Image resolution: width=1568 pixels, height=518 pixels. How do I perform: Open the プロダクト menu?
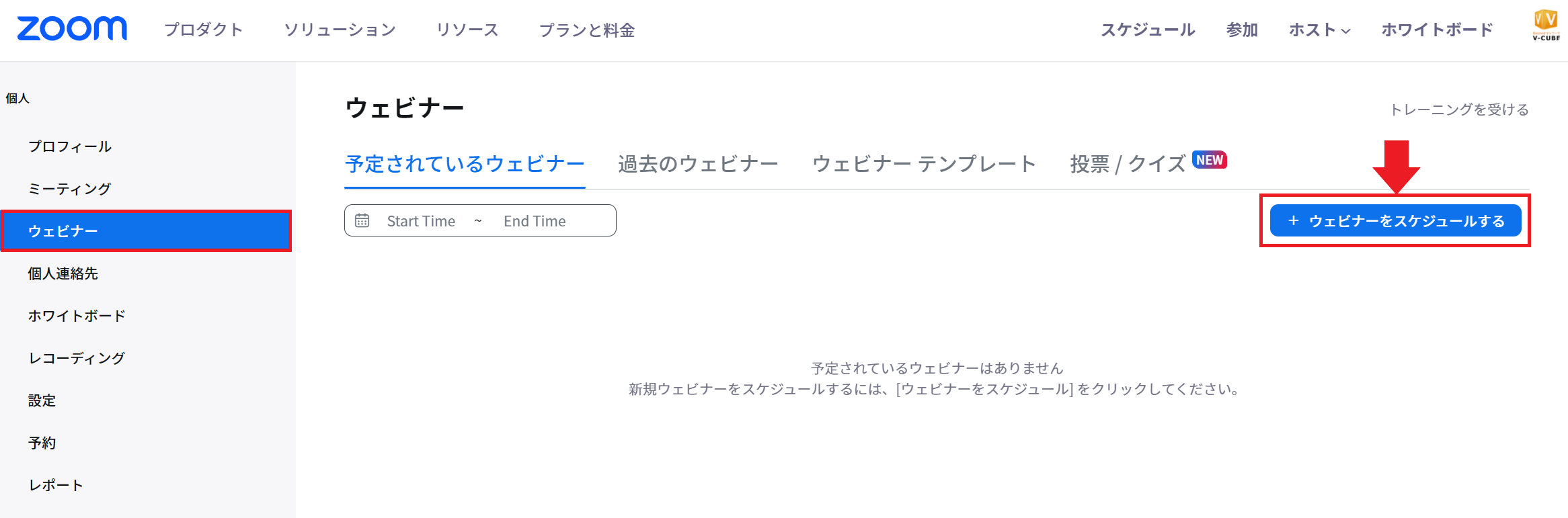pyautogui.click(x=204, y=30)
